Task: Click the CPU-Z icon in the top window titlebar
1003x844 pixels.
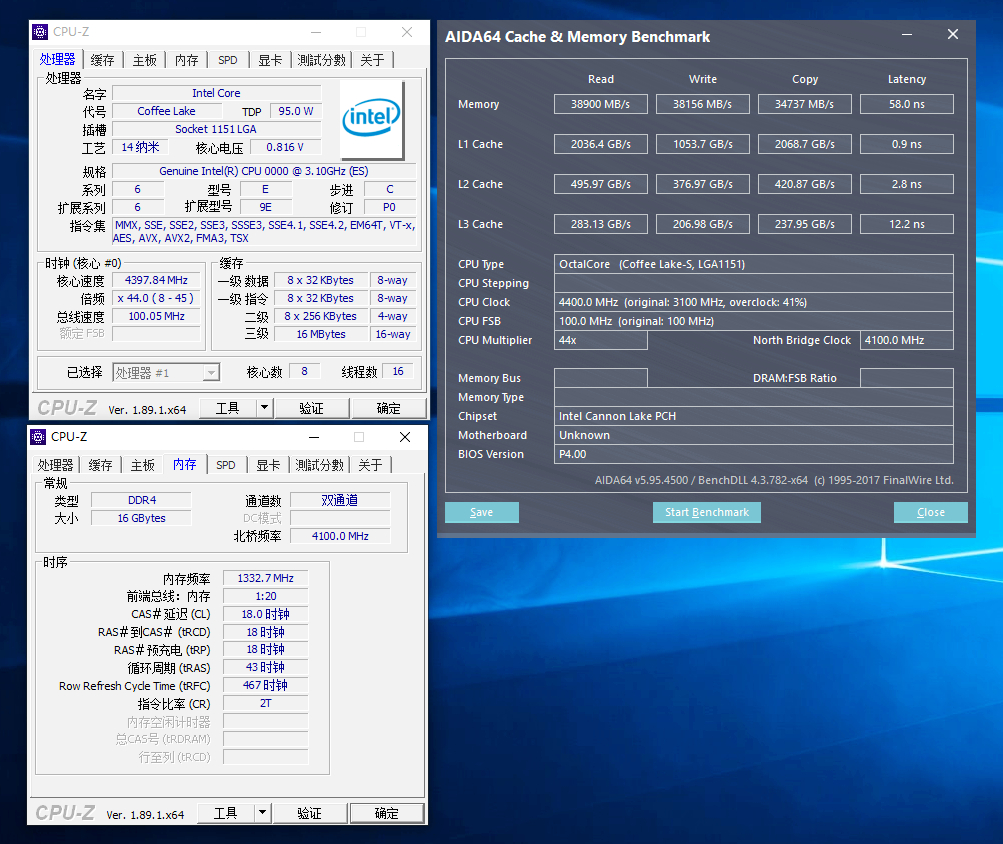Action: point(39,31)
